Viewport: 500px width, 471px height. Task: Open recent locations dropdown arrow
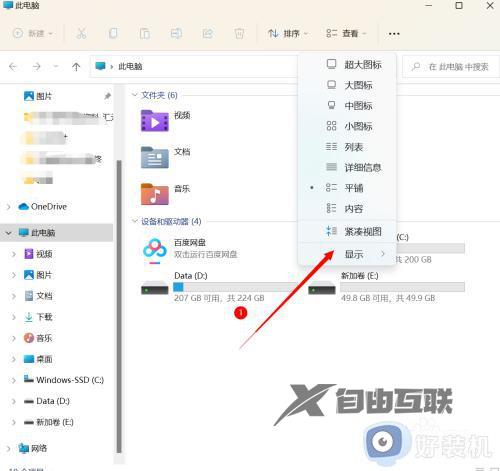click(x=56, y=66)
